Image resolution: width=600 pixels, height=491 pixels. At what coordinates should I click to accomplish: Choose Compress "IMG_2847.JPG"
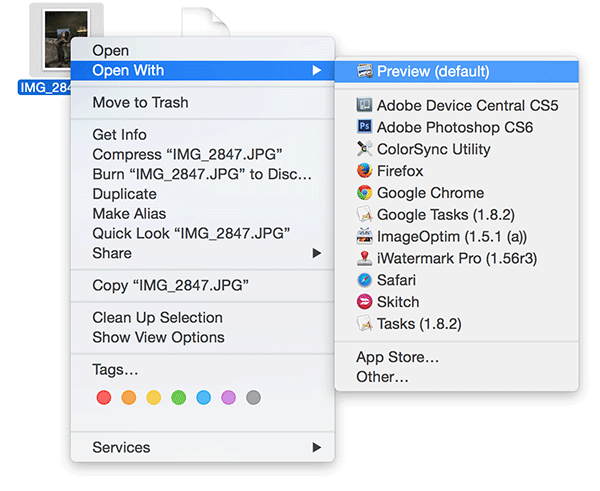tap(202, 155)
